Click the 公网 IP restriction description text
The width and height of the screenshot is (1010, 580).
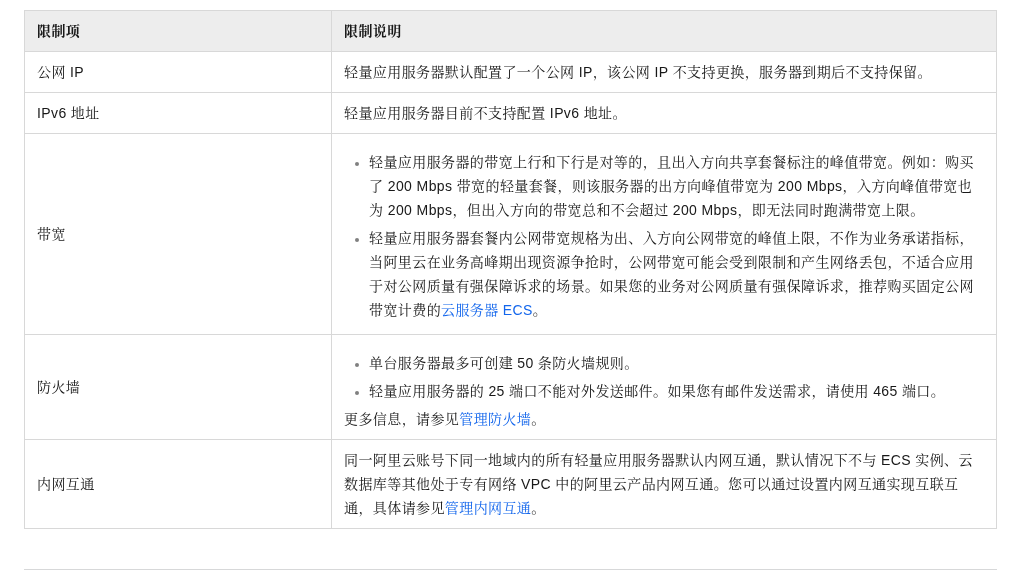pos(636,72)
